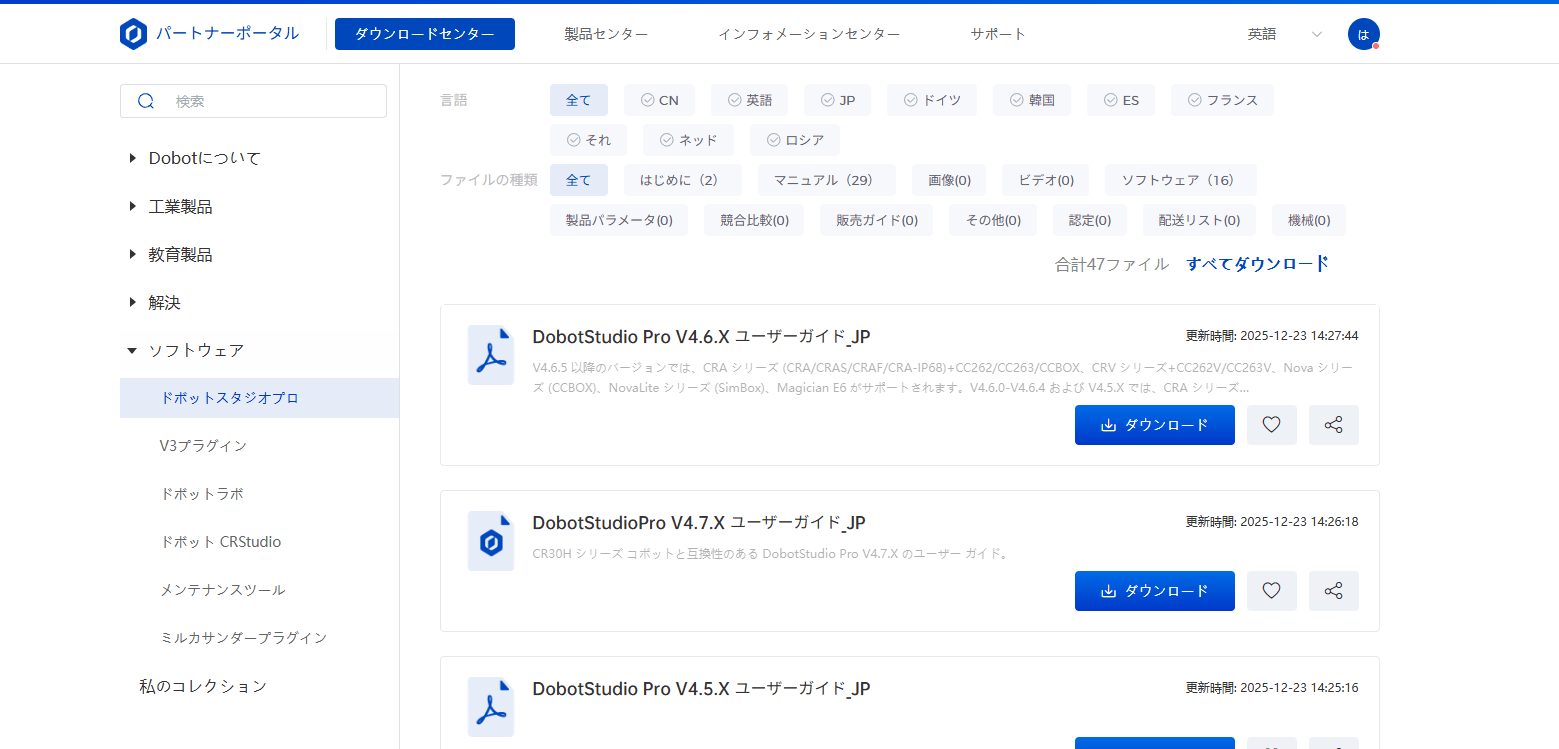Image resolution: width=1559 pixels, height=749 pixels.
Task: Open the 製品センター menu
Action: coord(606,34)
